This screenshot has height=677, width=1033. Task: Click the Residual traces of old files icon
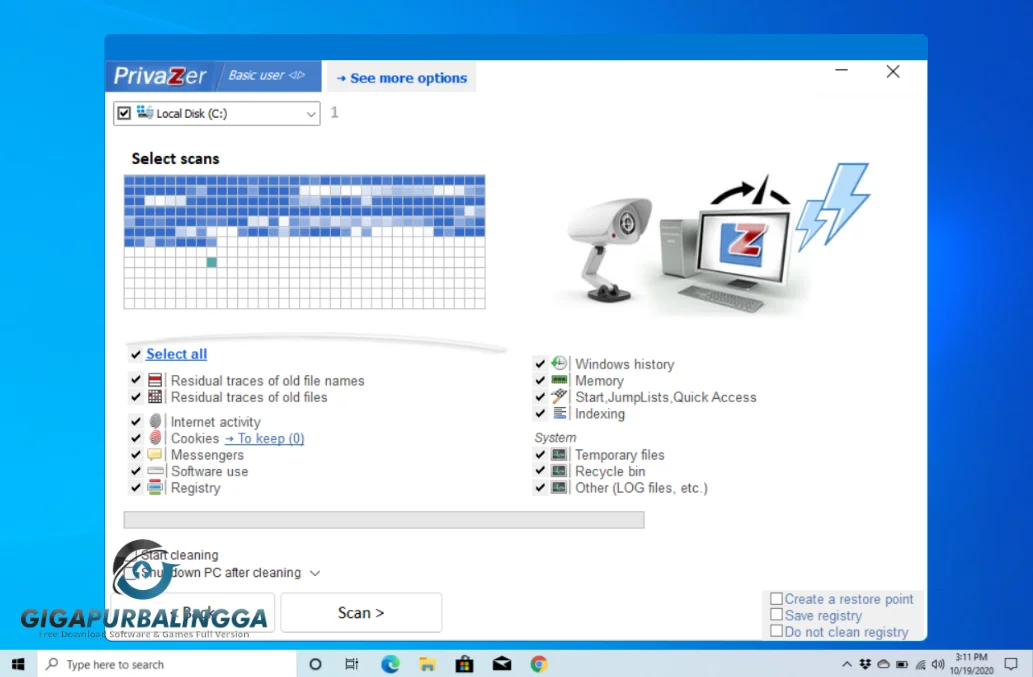(153, 398)
